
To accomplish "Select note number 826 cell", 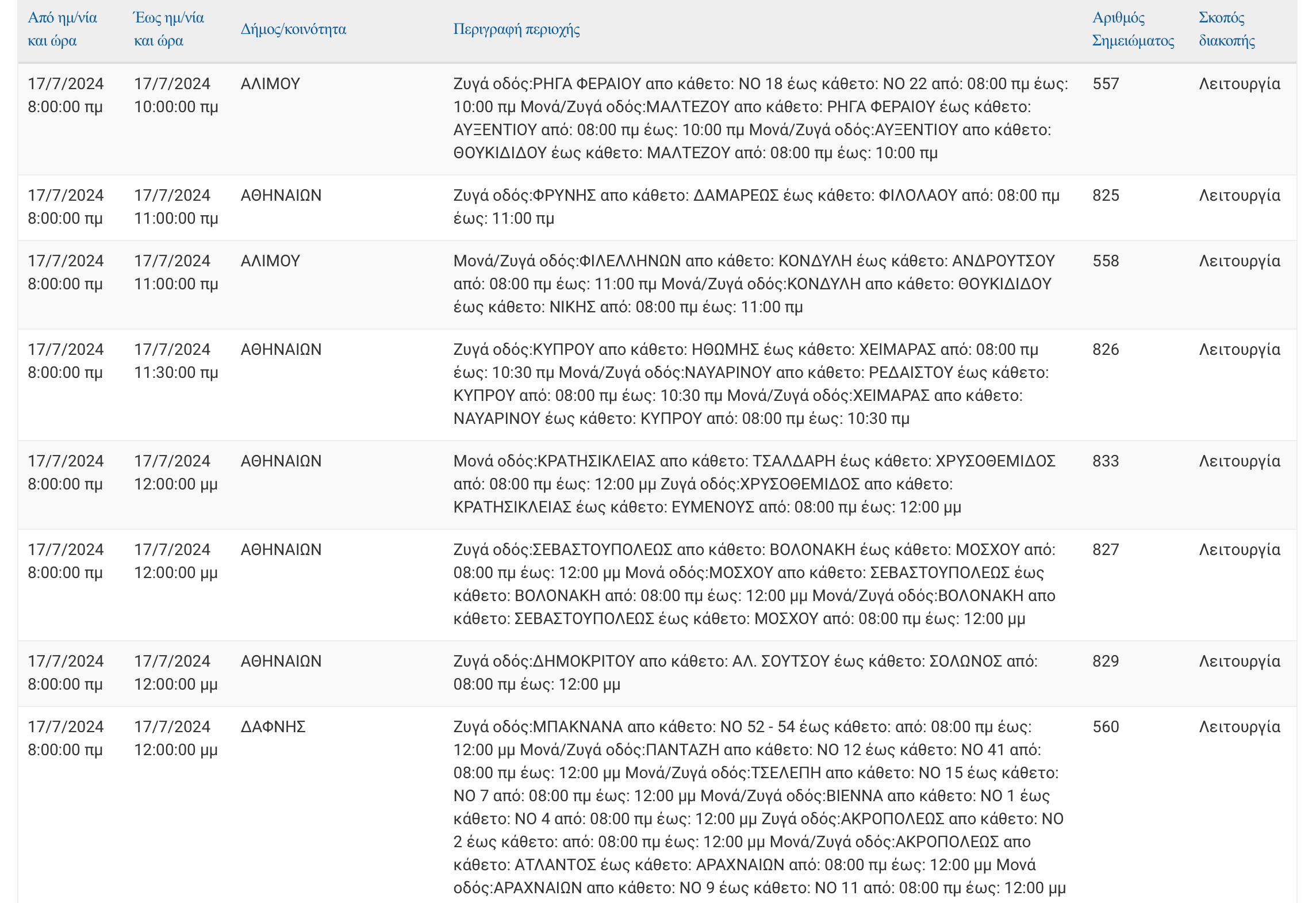I will 1106,350.
